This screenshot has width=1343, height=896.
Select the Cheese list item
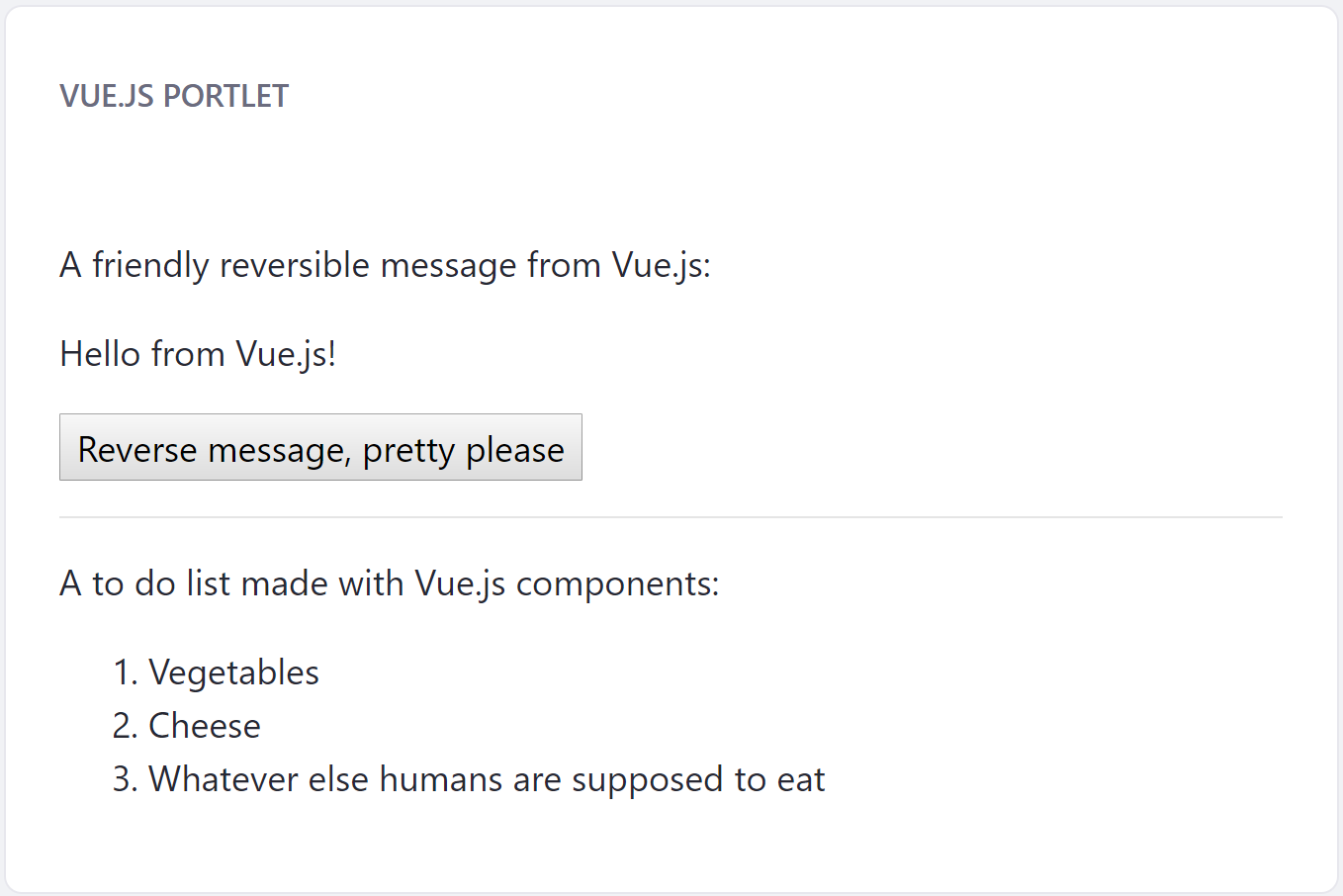(x=205, y=726)
